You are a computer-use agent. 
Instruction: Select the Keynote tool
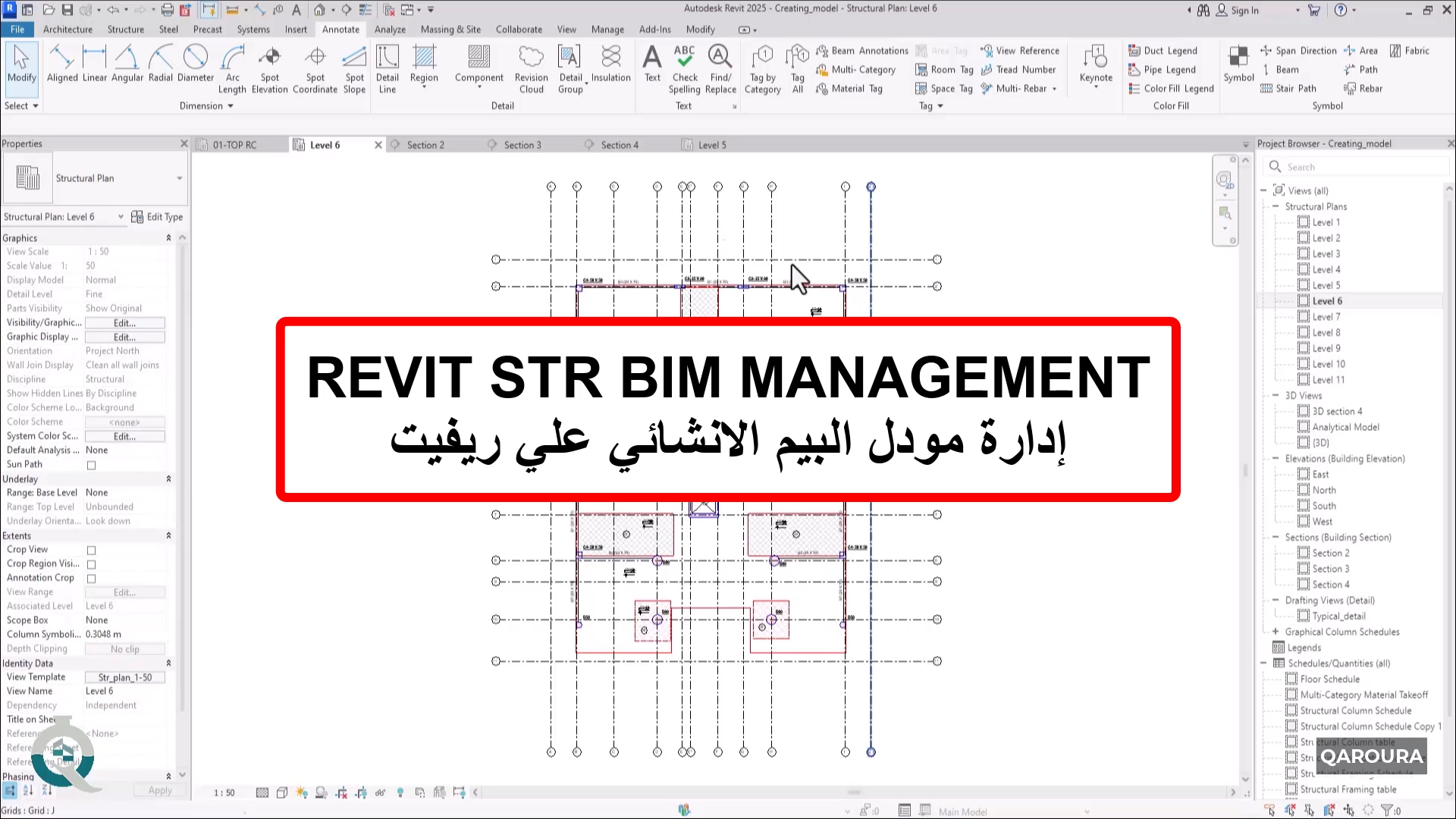click(x=1096, y=67)
